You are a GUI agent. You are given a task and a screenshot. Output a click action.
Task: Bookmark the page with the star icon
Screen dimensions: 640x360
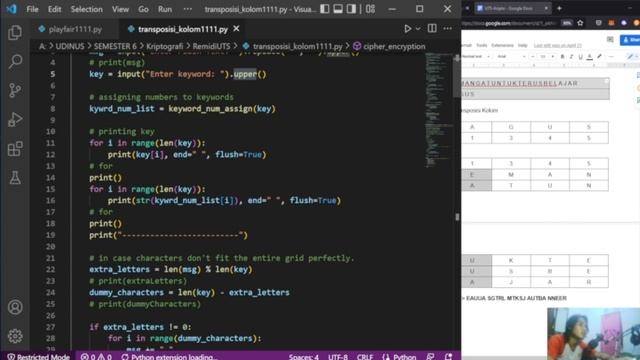pos(580,23)
